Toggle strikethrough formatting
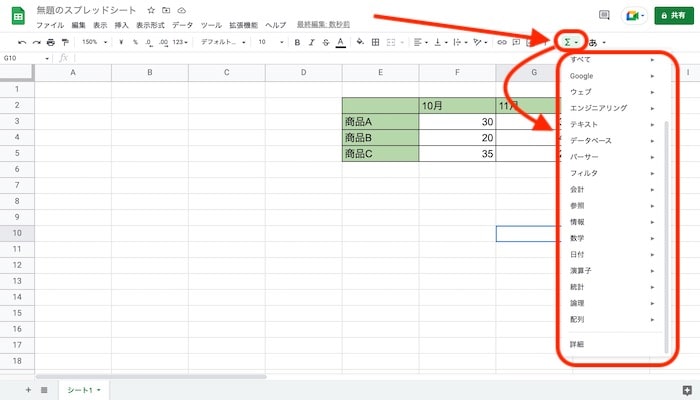 pos(325,43)
